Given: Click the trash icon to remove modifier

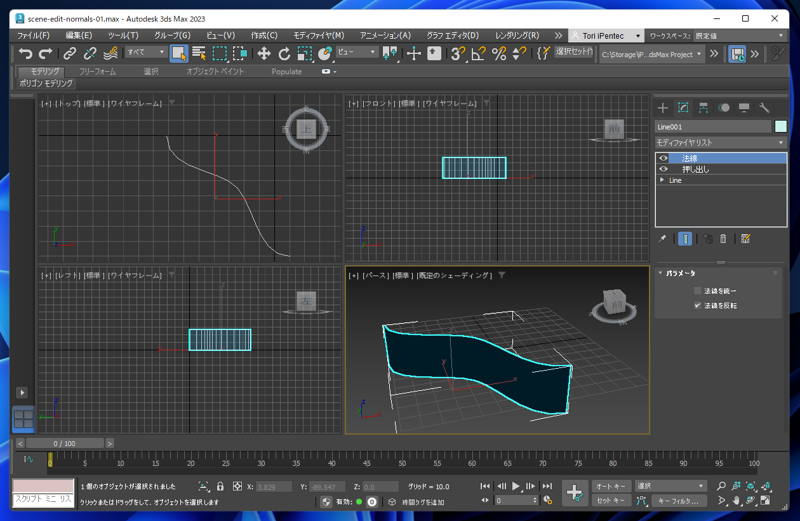Looking at the screenshot, I should click(723, 239).
